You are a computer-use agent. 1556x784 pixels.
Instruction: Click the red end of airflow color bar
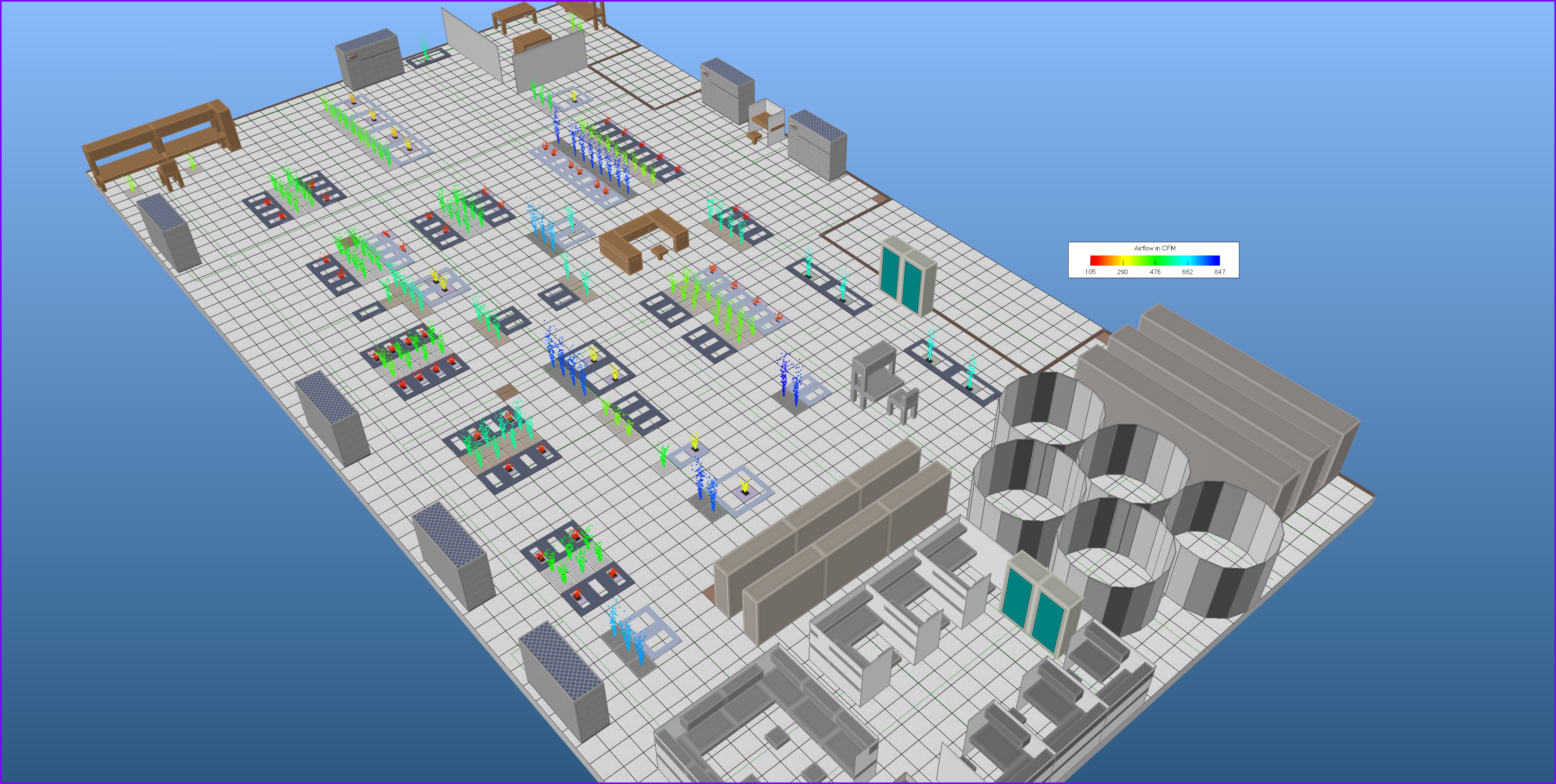tap(1094, 260)
